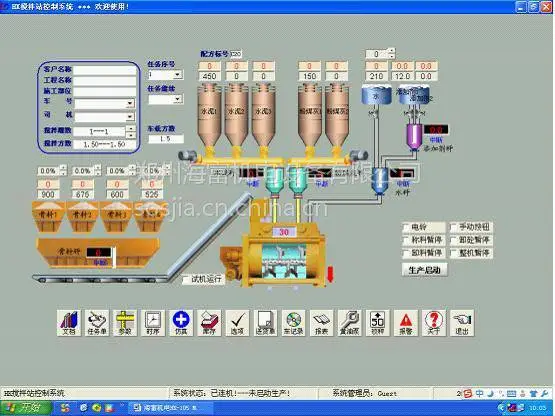
Task: Expand the 车号 combo box
Action: coord(130,103)
